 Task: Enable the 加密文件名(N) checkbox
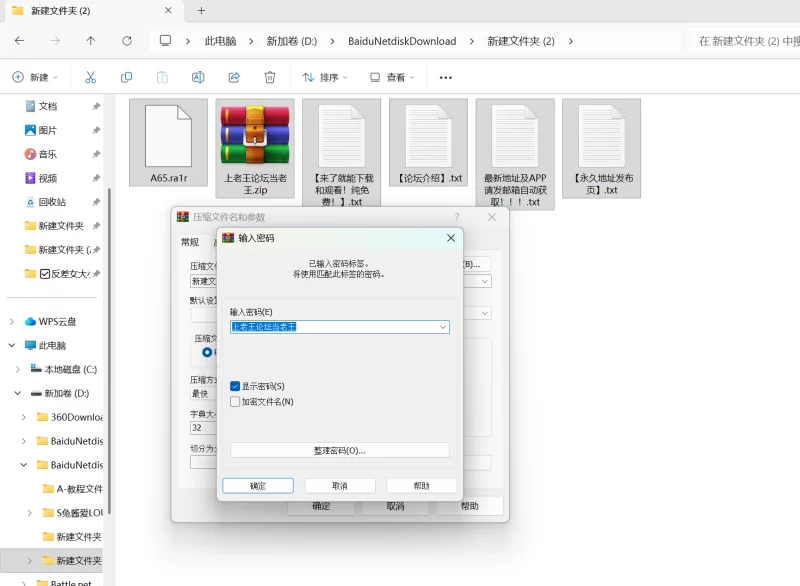(234, 402)
